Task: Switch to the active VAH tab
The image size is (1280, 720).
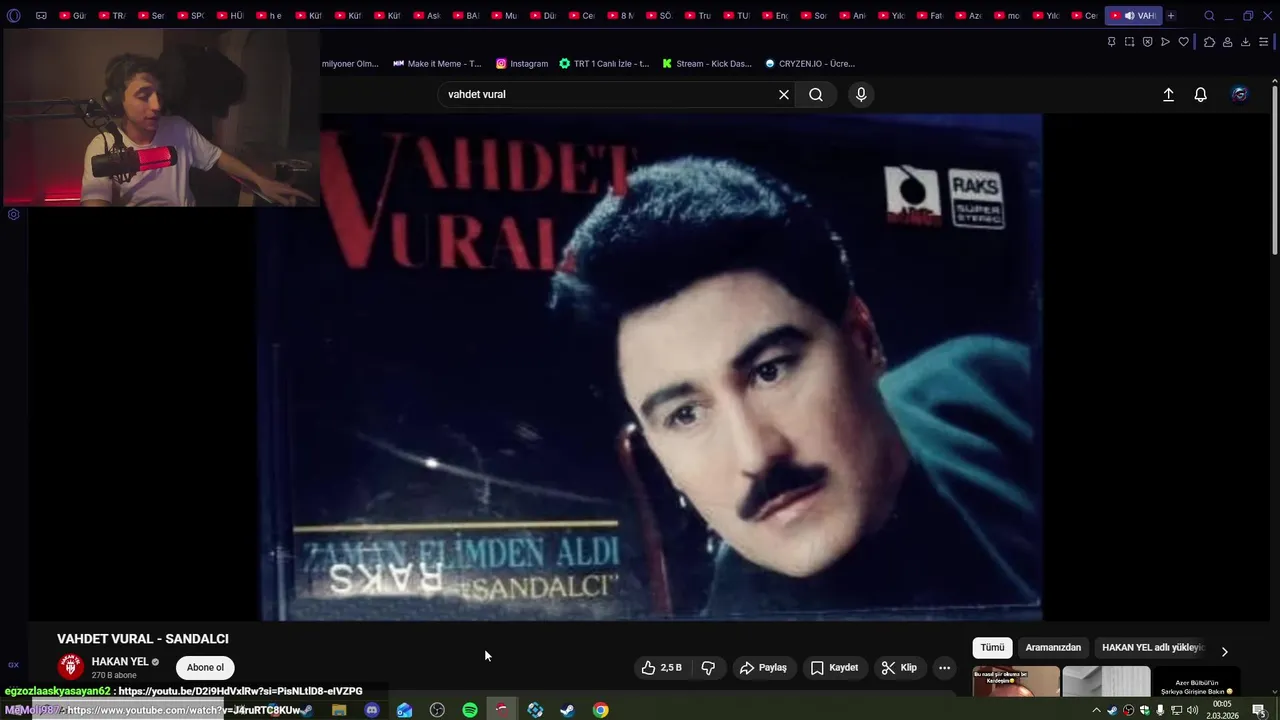Action: [1133, 15]
